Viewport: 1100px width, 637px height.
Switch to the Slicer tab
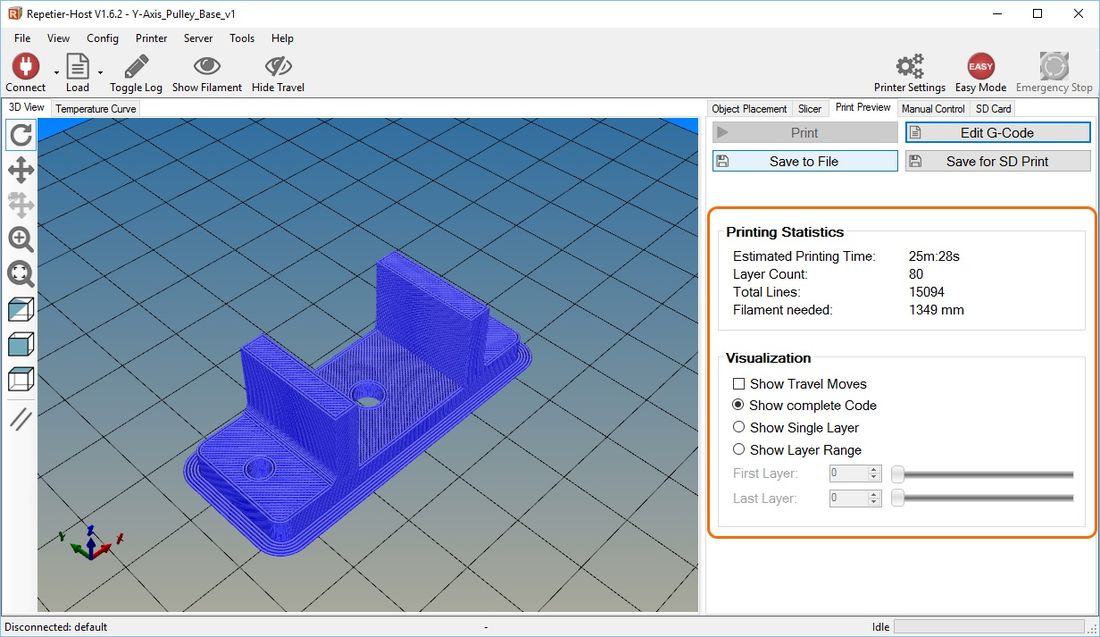(x=810, y=109)
